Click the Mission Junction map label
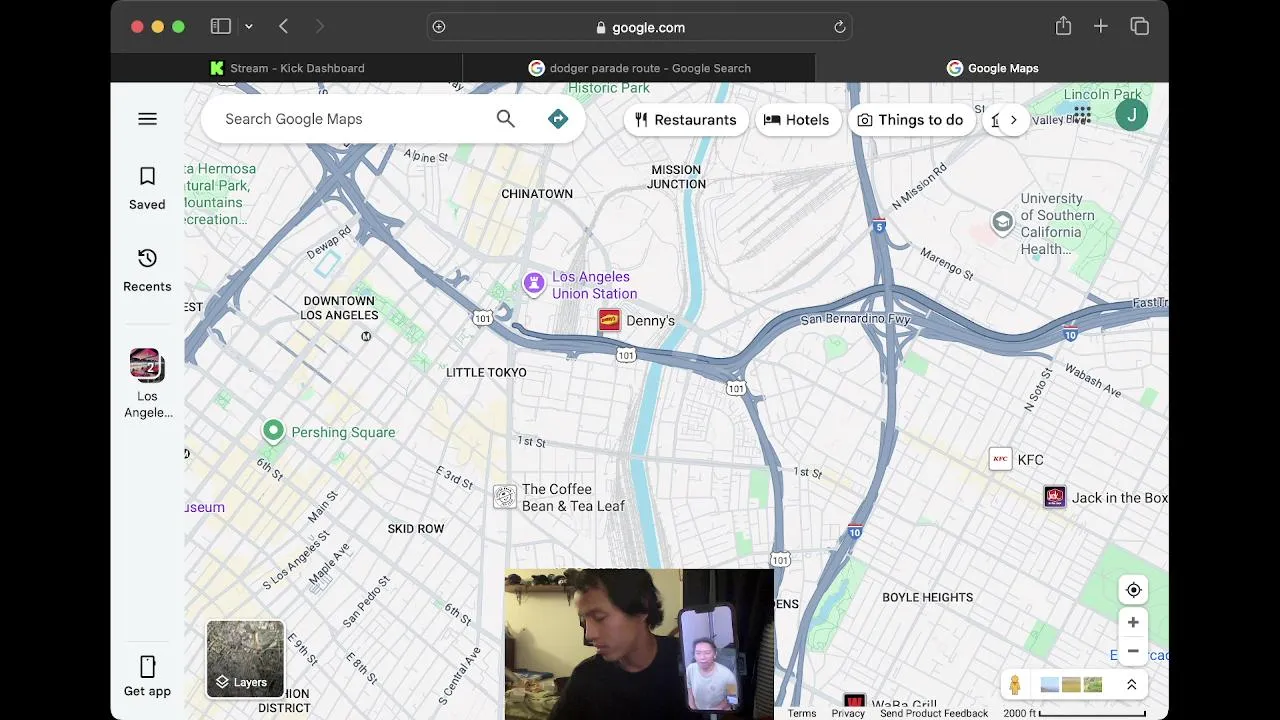This screenshot has width=1280, height=720. pyautogui.click(x=676, y=177)
